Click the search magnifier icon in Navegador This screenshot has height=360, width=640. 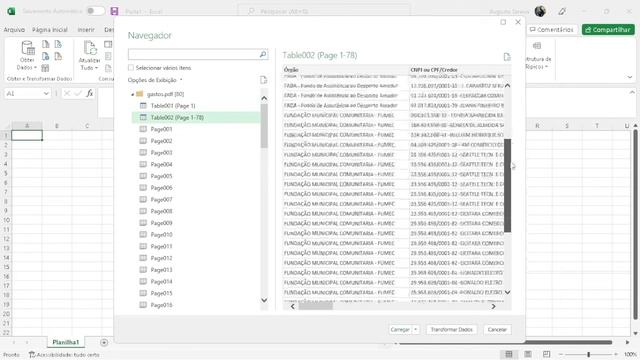coord(263,54)
